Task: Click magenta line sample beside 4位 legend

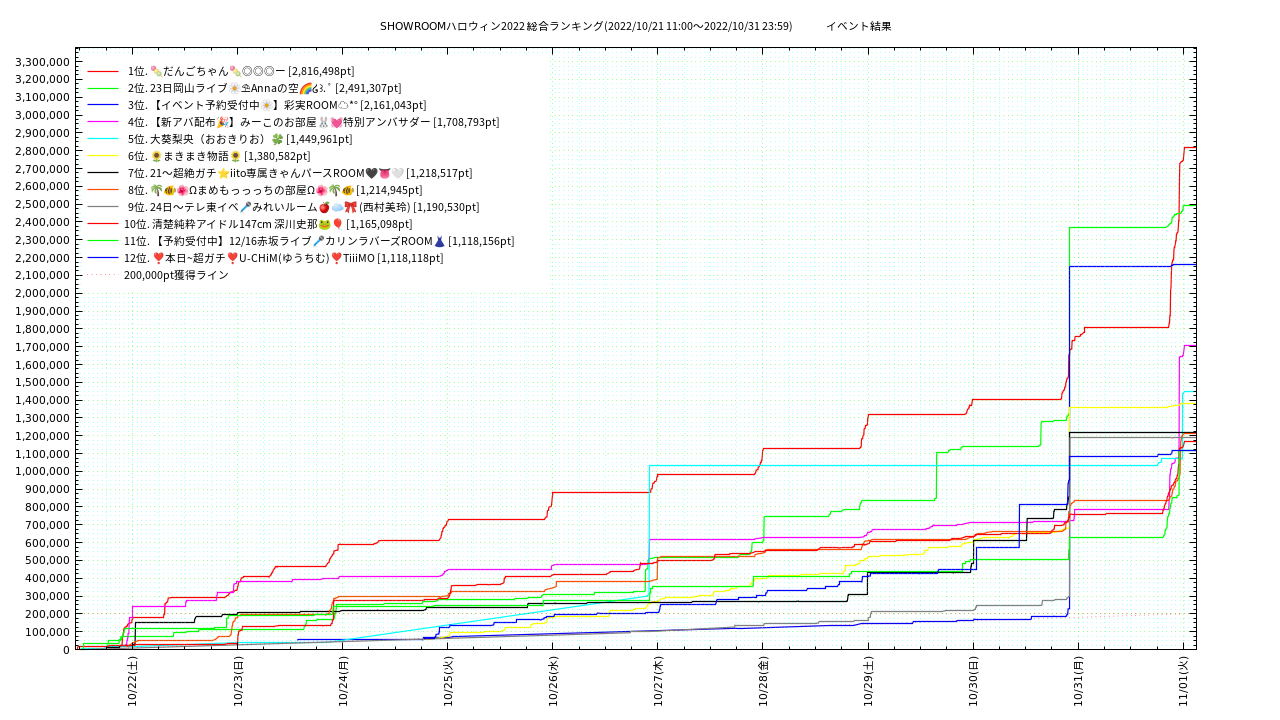Action: pyautogui.click(x=103, y=122)
